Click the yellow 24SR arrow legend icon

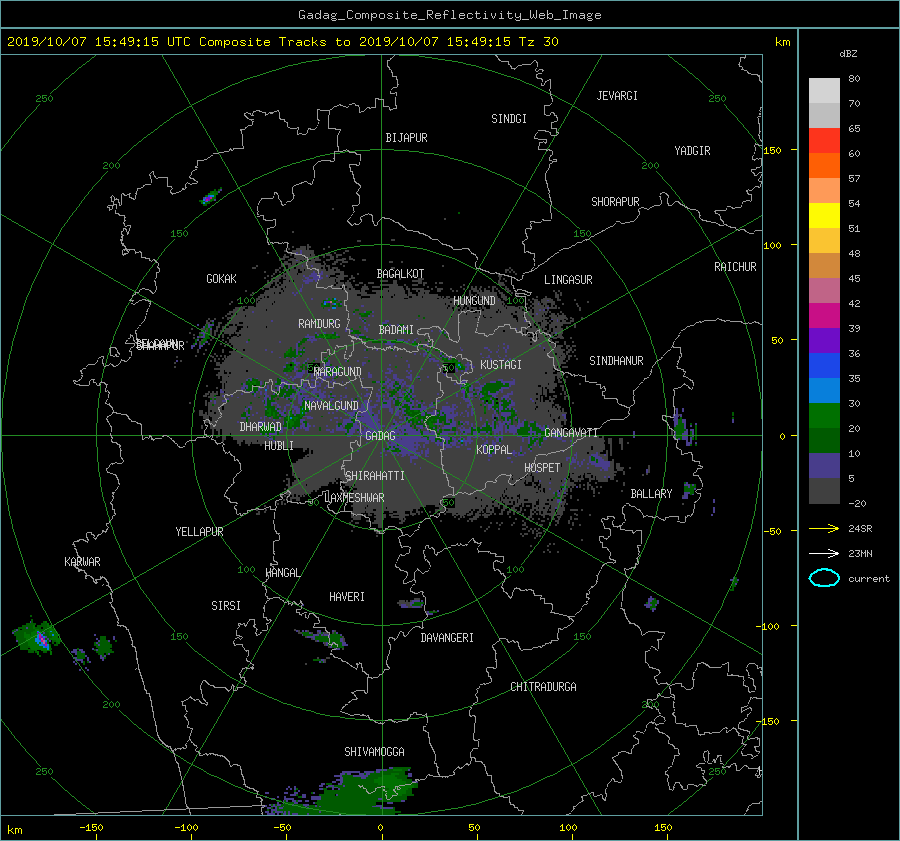pos(824,528)
